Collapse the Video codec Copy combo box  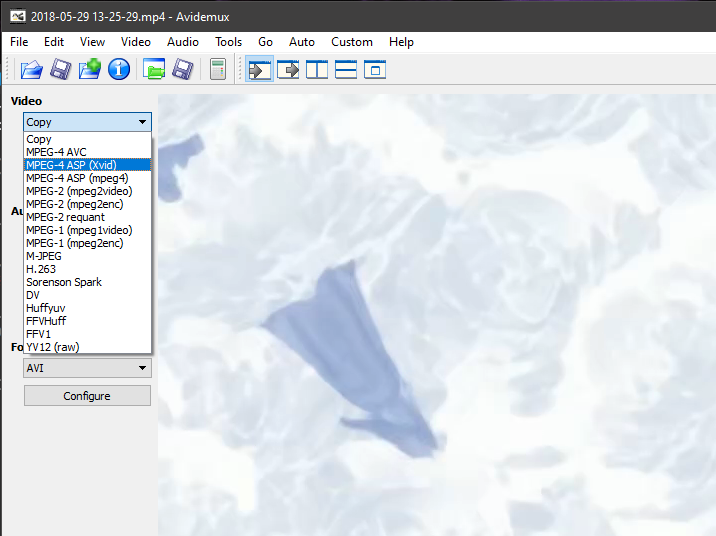click(x=87, y=122)
